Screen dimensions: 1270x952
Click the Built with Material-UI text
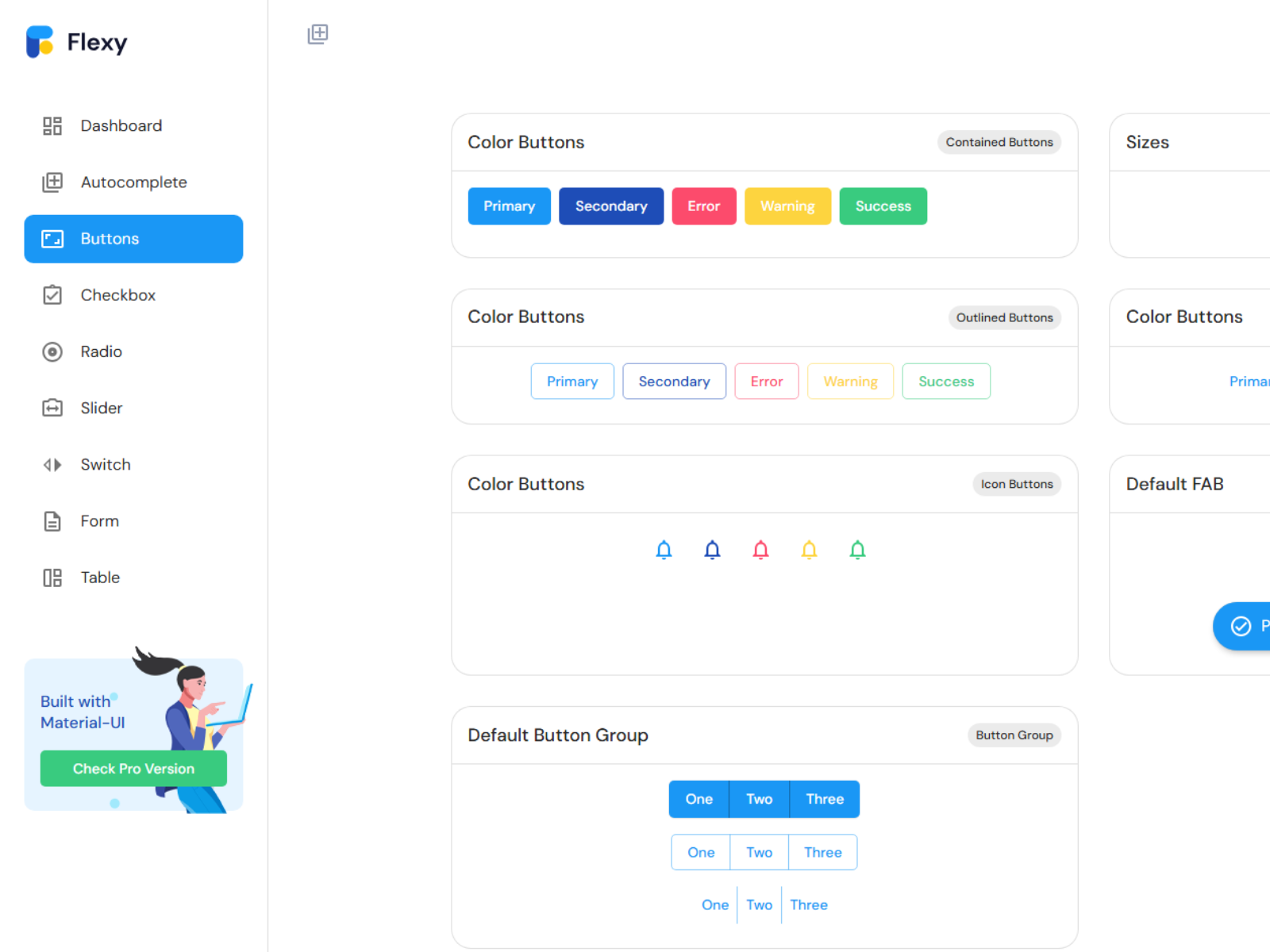[x=83, y=712]
